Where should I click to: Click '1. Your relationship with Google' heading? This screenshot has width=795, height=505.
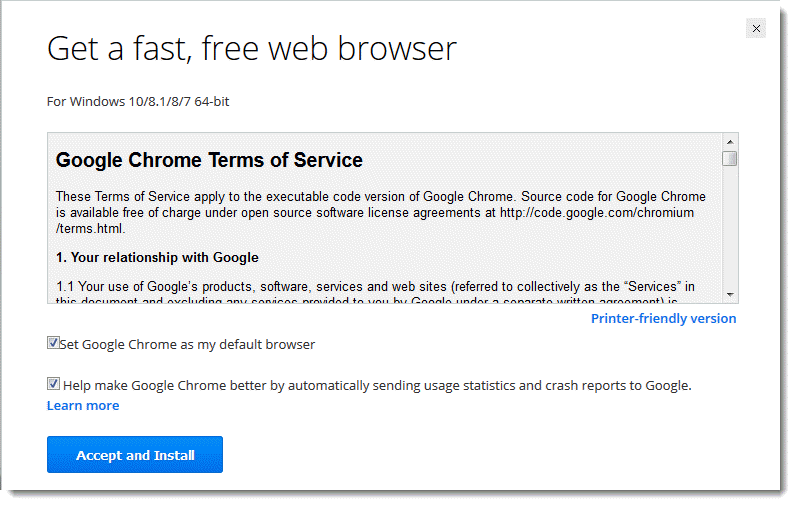click(157, 257)
